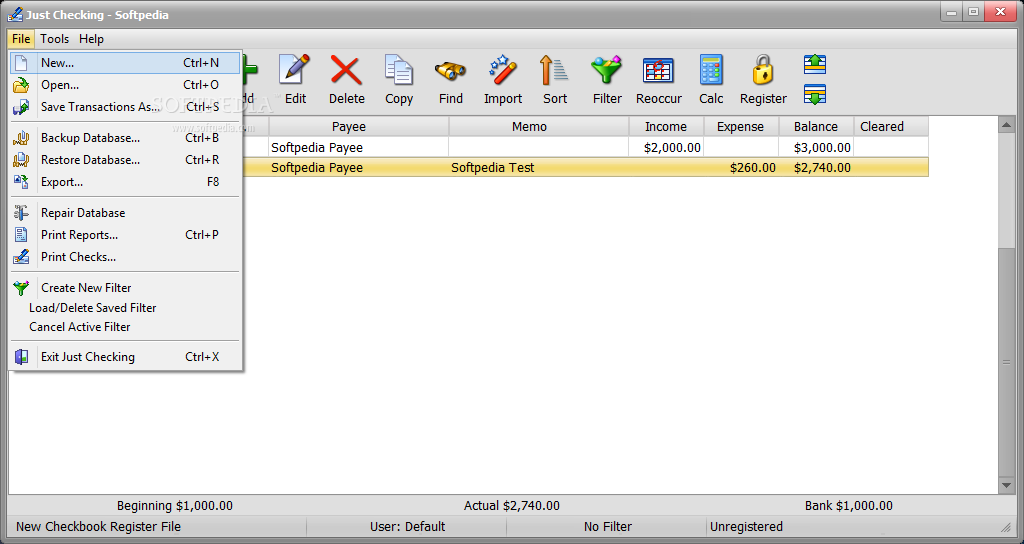Select the $2,000.00 income cell
This screenshot has width=1024, height=544.
click(x=666, y=148)
